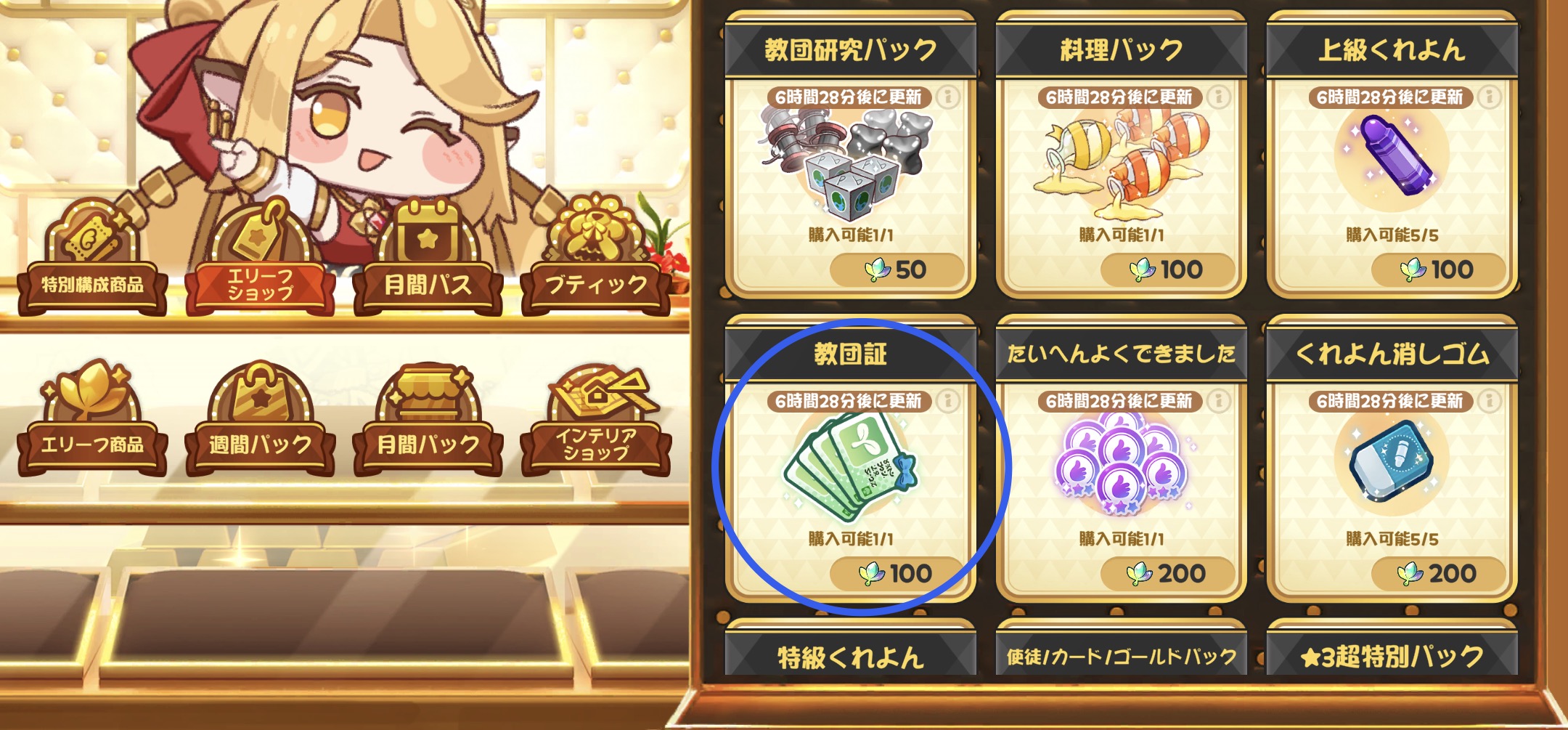This screenshot has height=730, width=1568.
Task: Purchase 教団証 via the 100 price button
Action: 897,574
